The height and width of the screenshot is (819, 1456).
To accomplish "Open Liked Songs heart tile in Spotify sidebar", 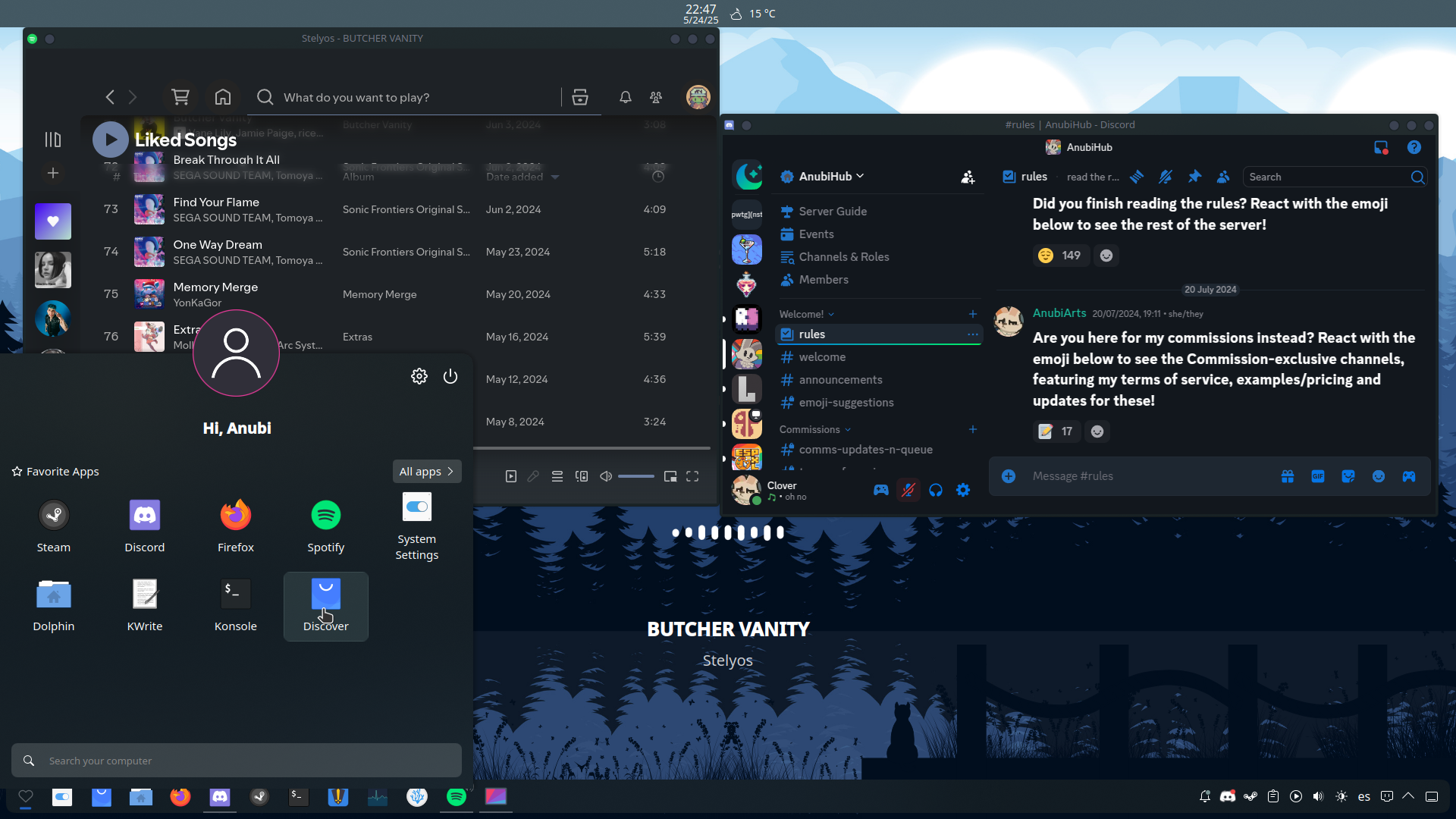I will [53, 221].
